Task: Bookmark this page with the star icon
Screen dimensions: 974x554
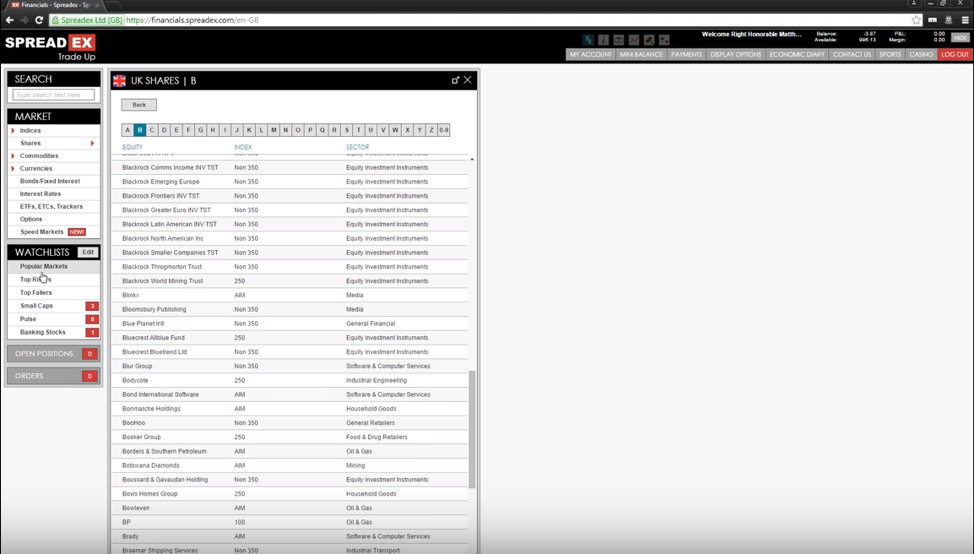Action: (916, 20)
